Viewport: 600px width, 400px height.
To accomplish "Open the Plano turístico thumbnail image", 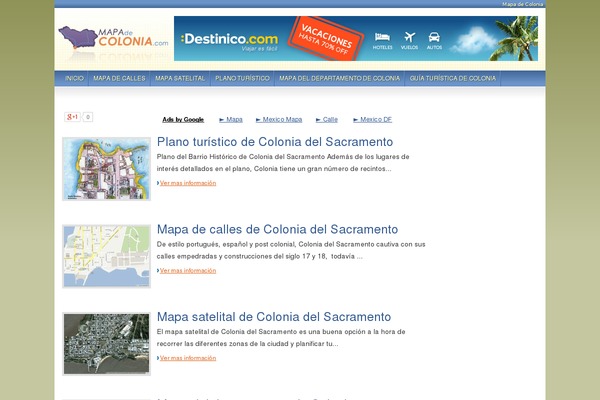I will [106, 169].
